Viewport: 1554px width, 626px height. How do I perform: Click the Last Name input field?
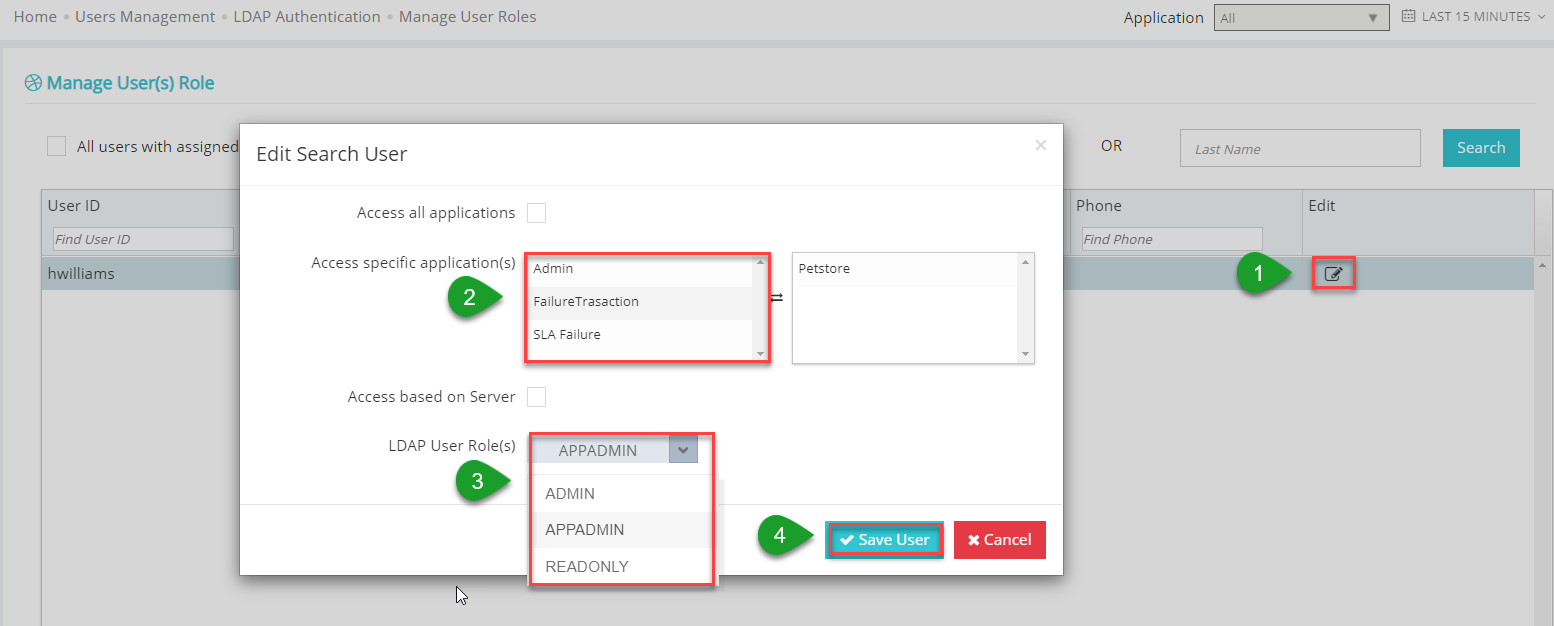(1299, 149)
